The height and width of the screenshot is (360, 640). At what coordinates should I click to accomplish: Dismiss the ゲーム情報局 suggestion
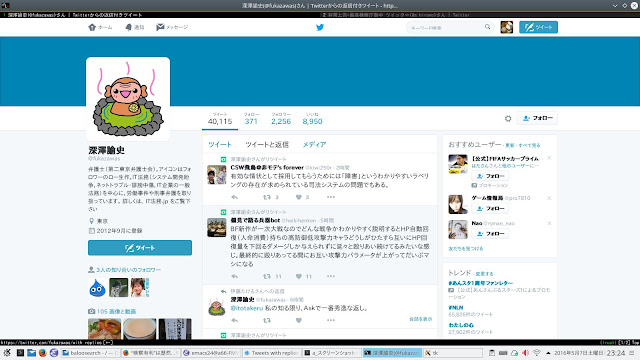[549, 198]
